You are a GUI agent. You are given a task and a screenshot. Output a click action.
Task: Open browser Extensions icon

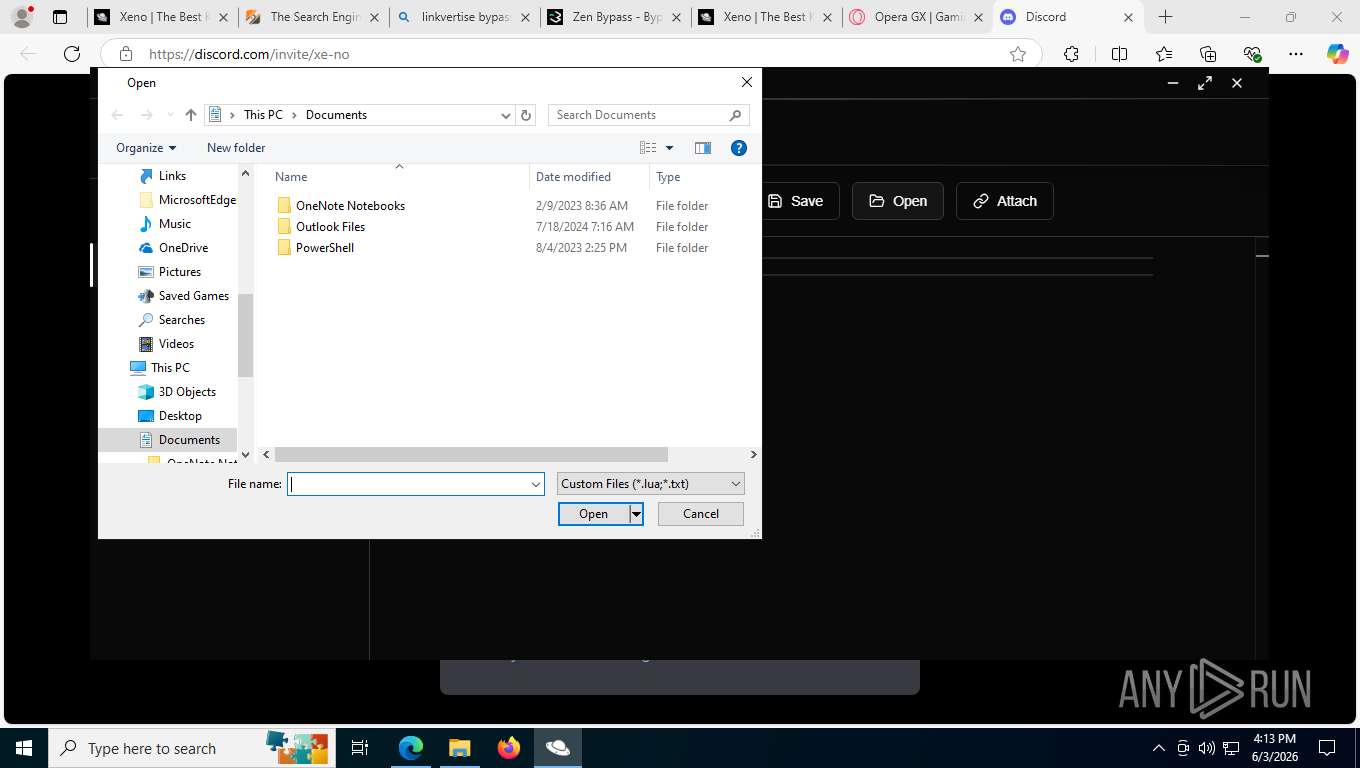(x=1071, y=54)
